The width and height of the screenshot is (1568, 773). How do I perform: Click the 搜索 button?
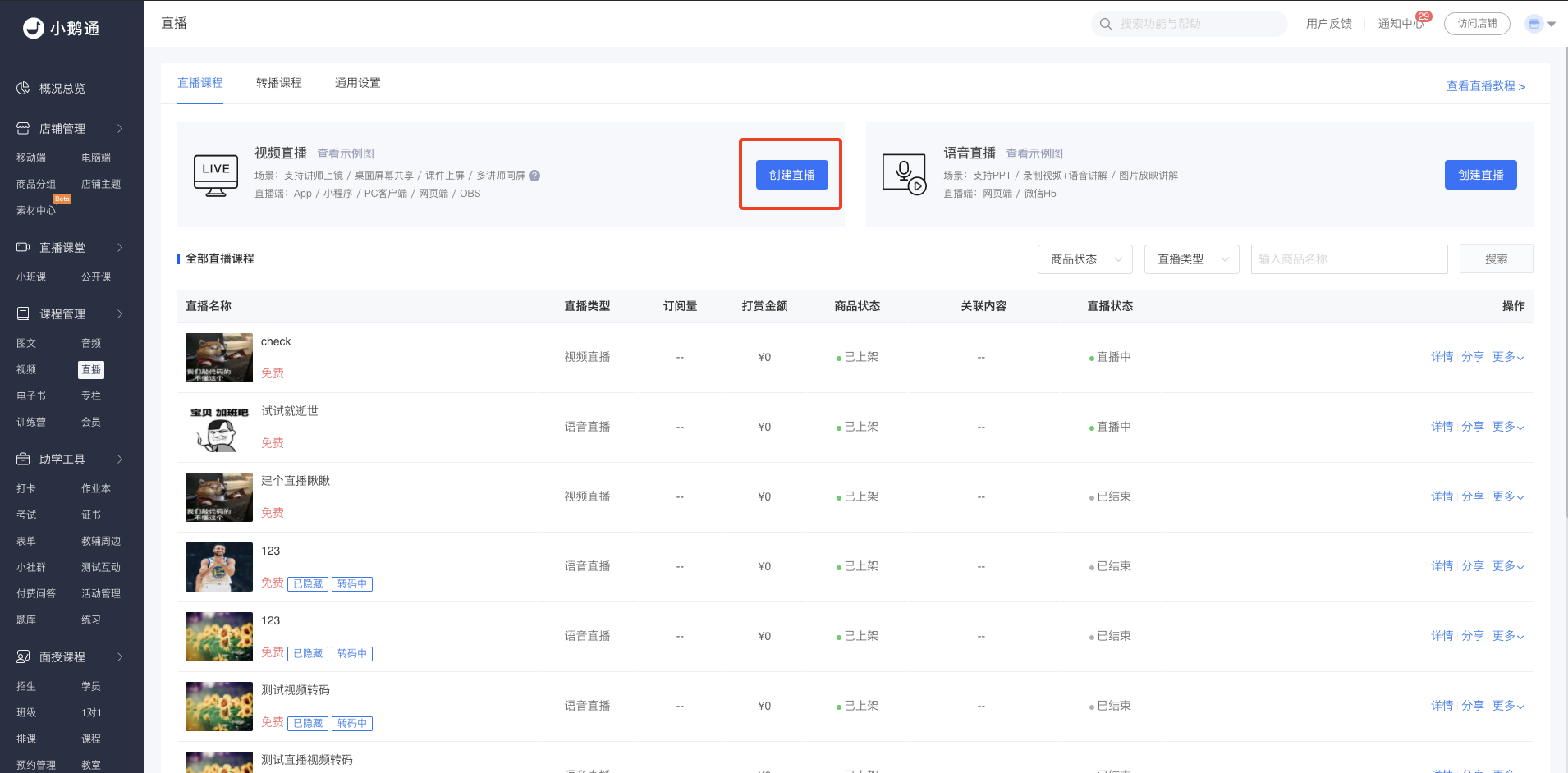click(x=1496, y=259)
